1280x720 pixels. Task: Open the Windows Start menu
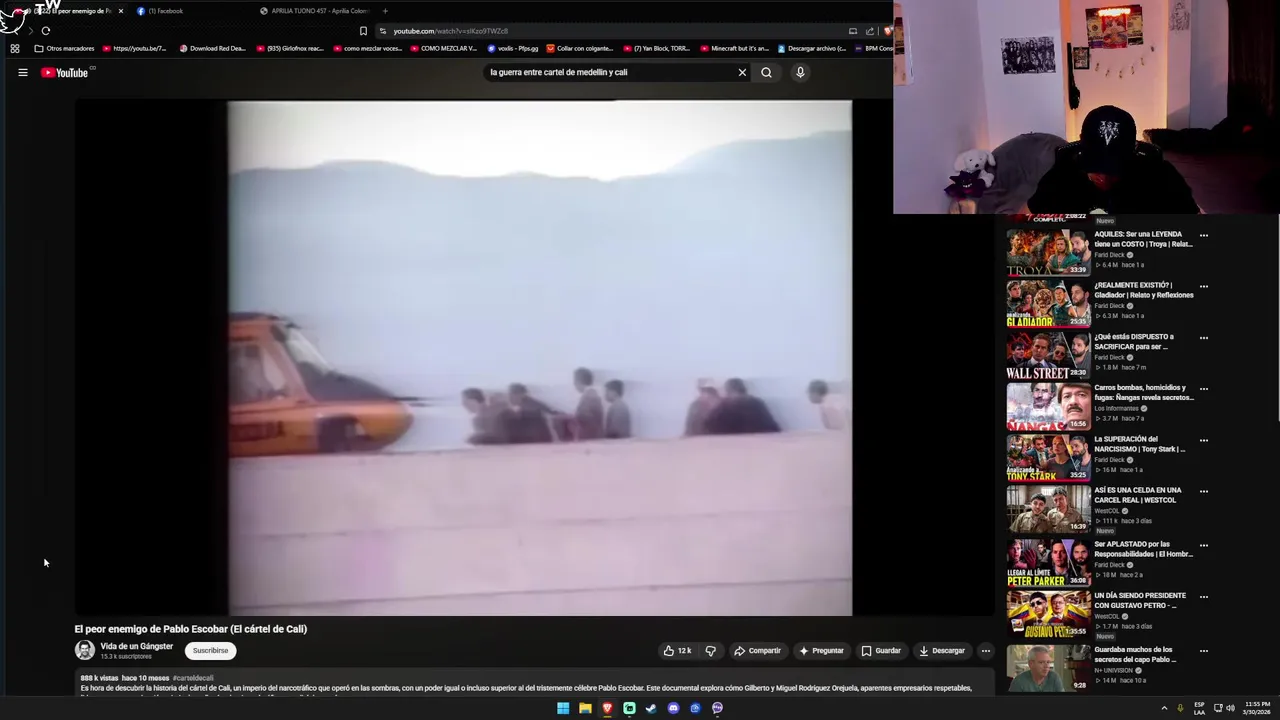click(x=563, y=708)
